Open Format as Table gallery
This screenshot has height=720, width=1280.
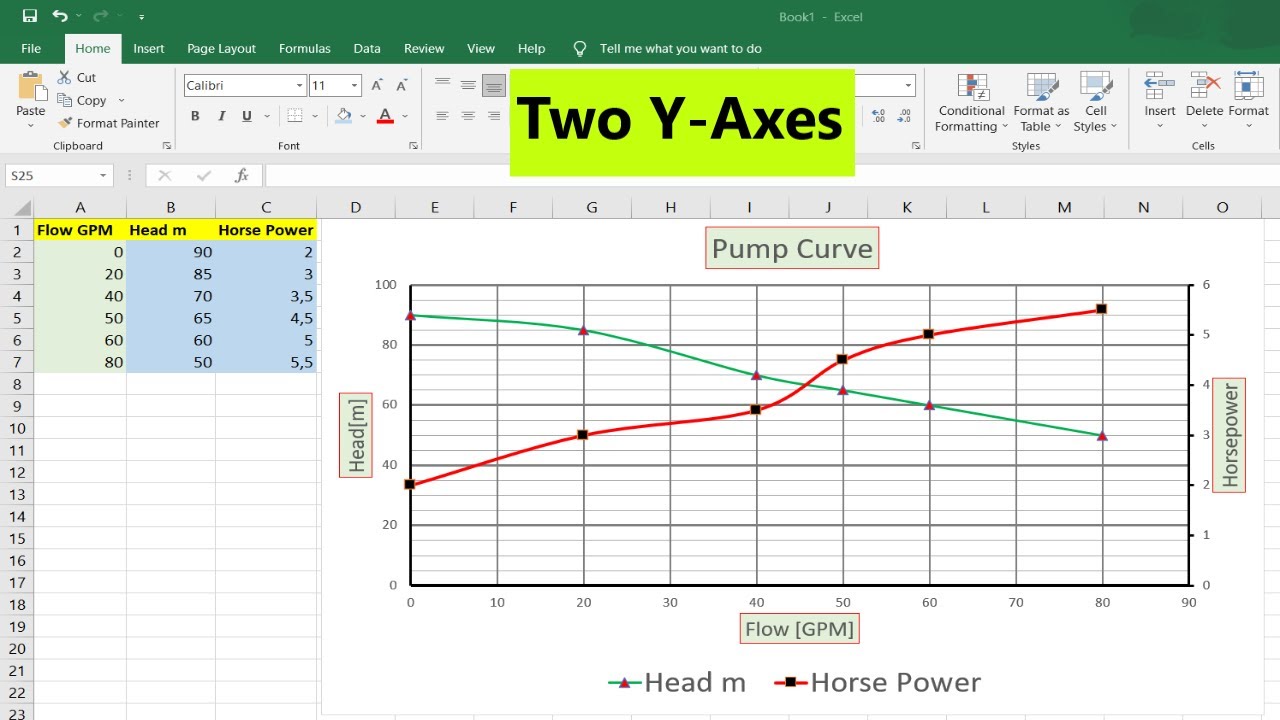[1041, 102]
